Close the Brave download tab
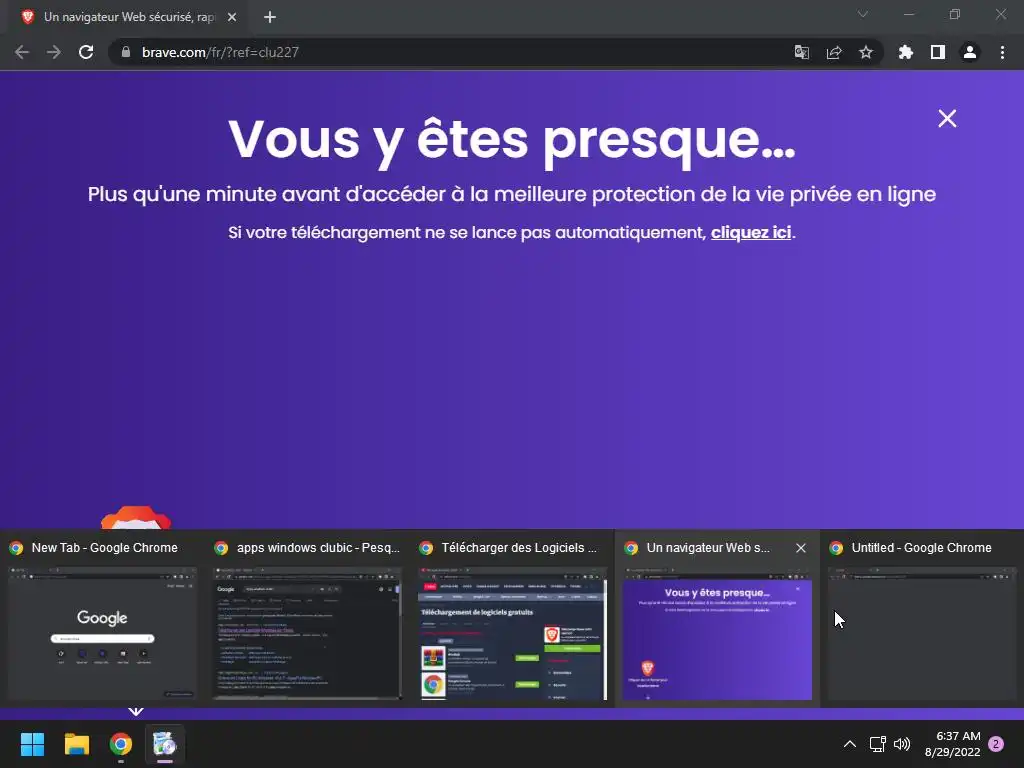 point(232,17)
